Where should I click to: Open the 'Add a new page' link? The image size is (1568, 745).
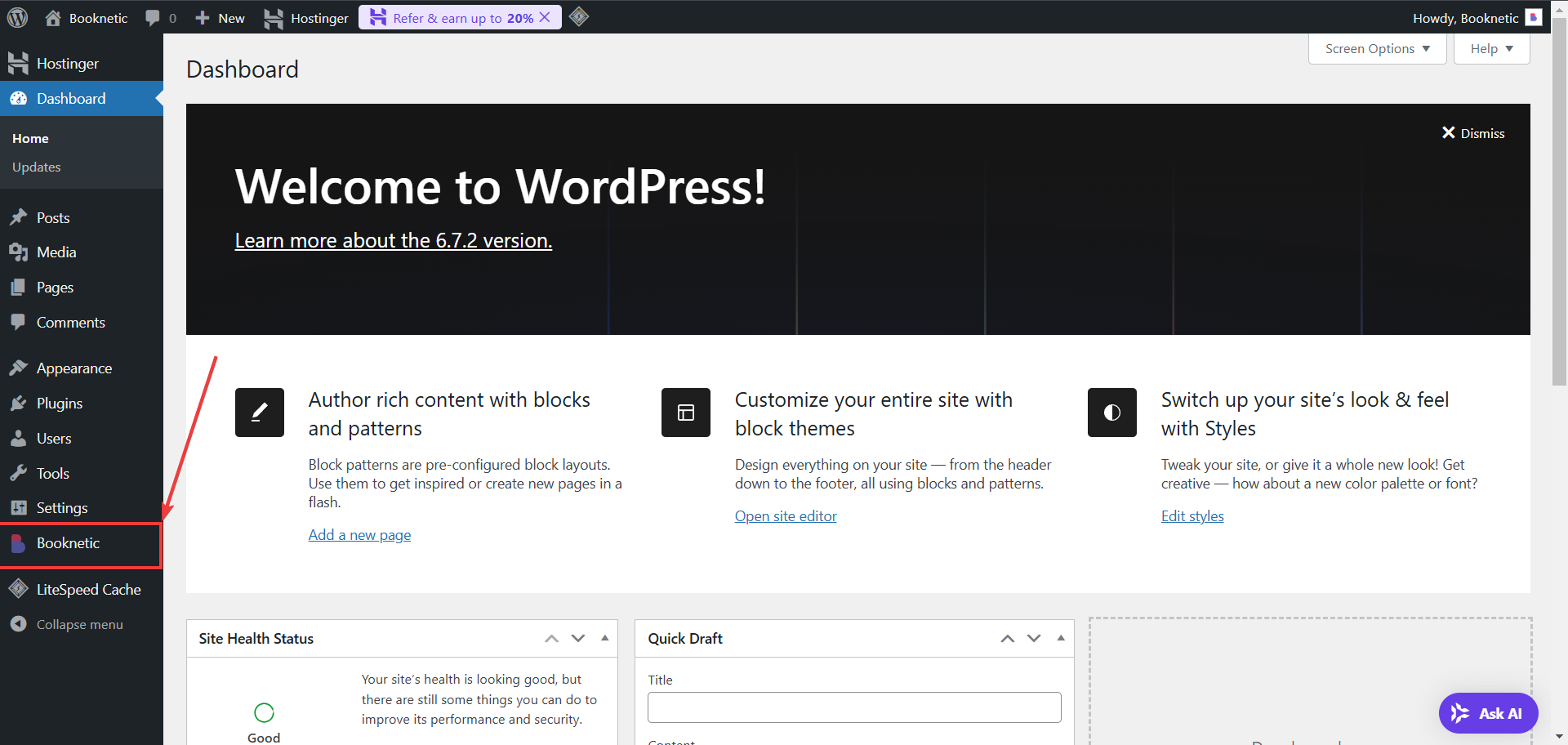[x=359, y=535]
